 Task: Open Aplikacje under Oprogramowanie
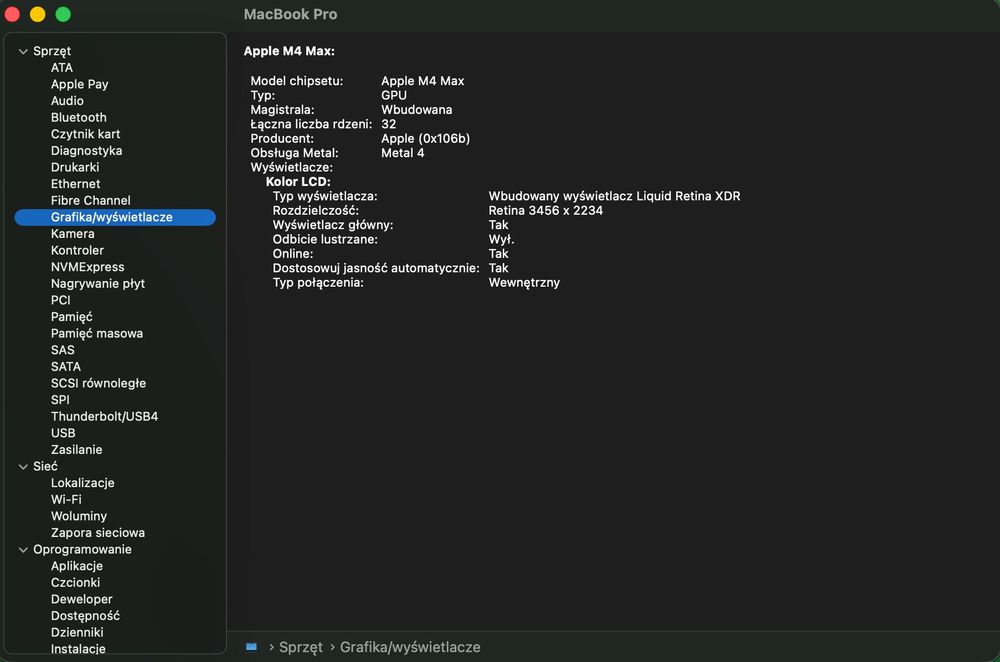(x=76, y=566)
